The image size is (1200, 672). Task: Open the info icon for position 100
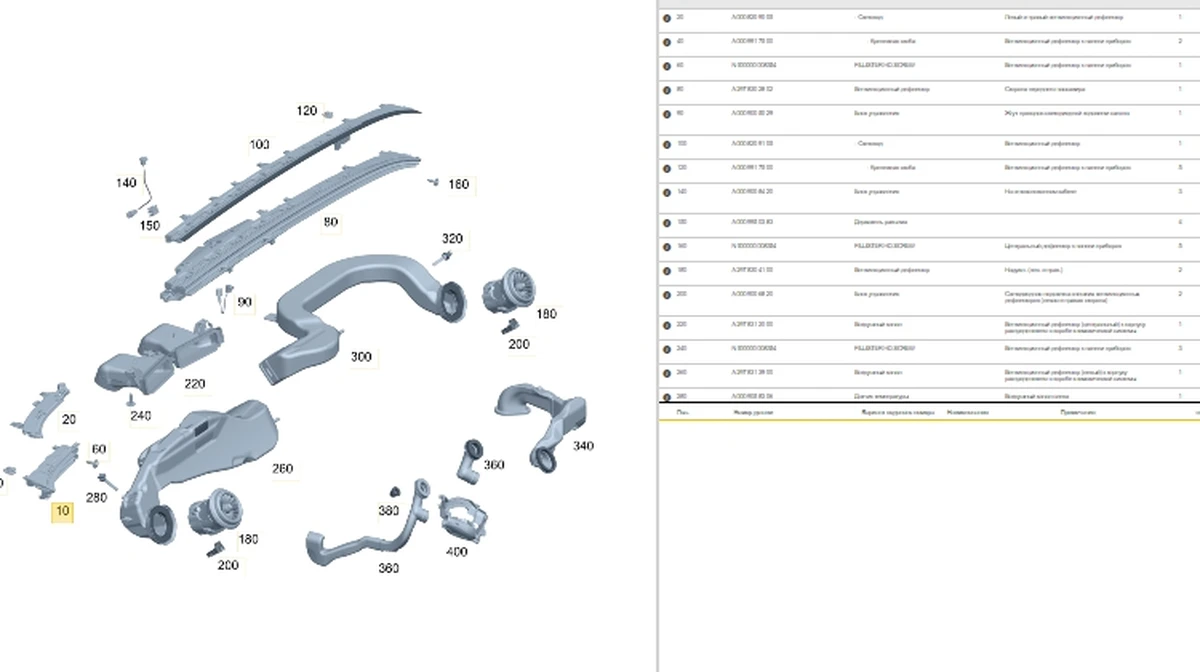(667, 144)
